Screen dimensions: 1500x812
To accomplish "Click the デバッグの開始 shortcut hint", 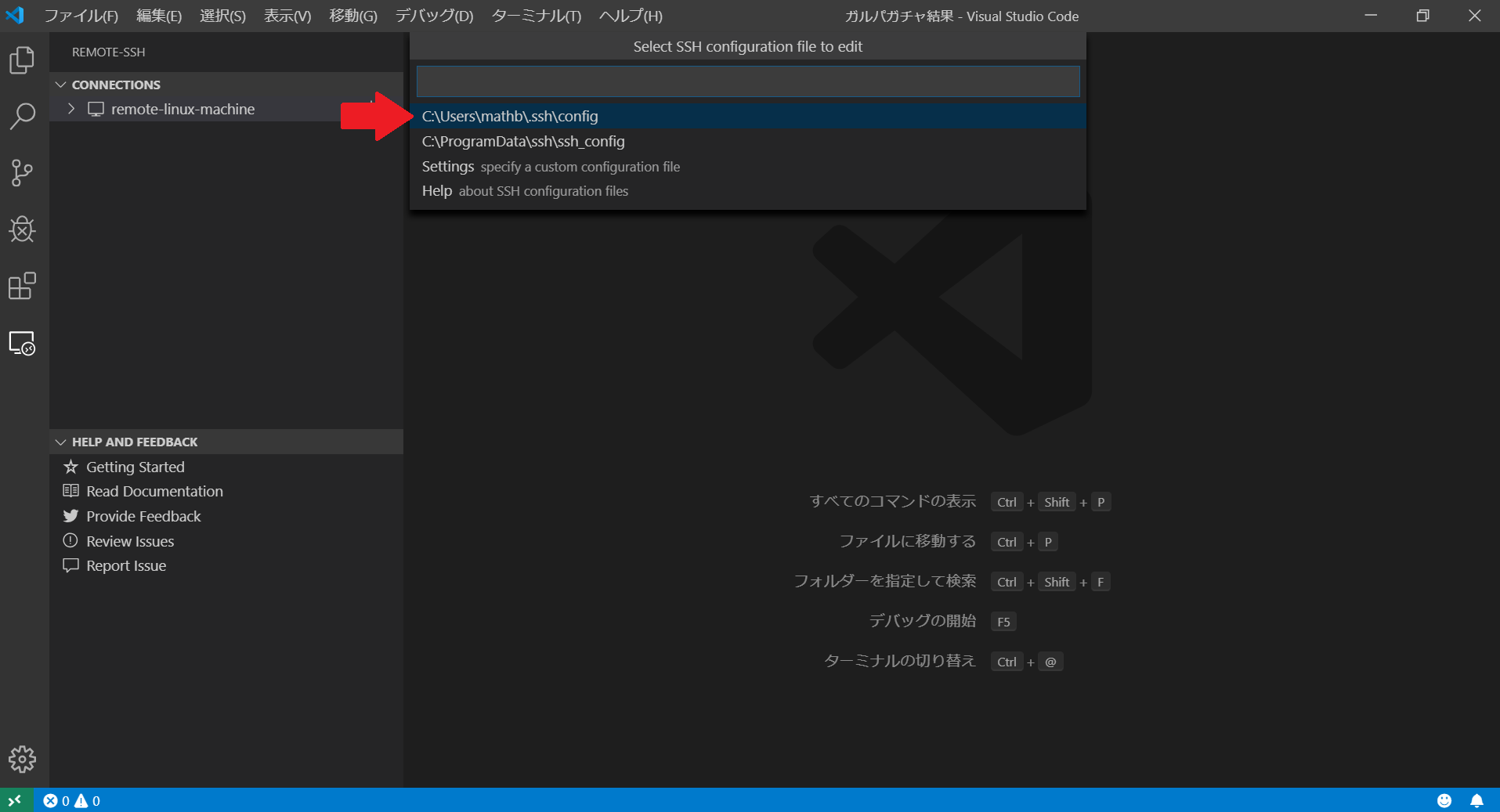I will coord(923,621).
